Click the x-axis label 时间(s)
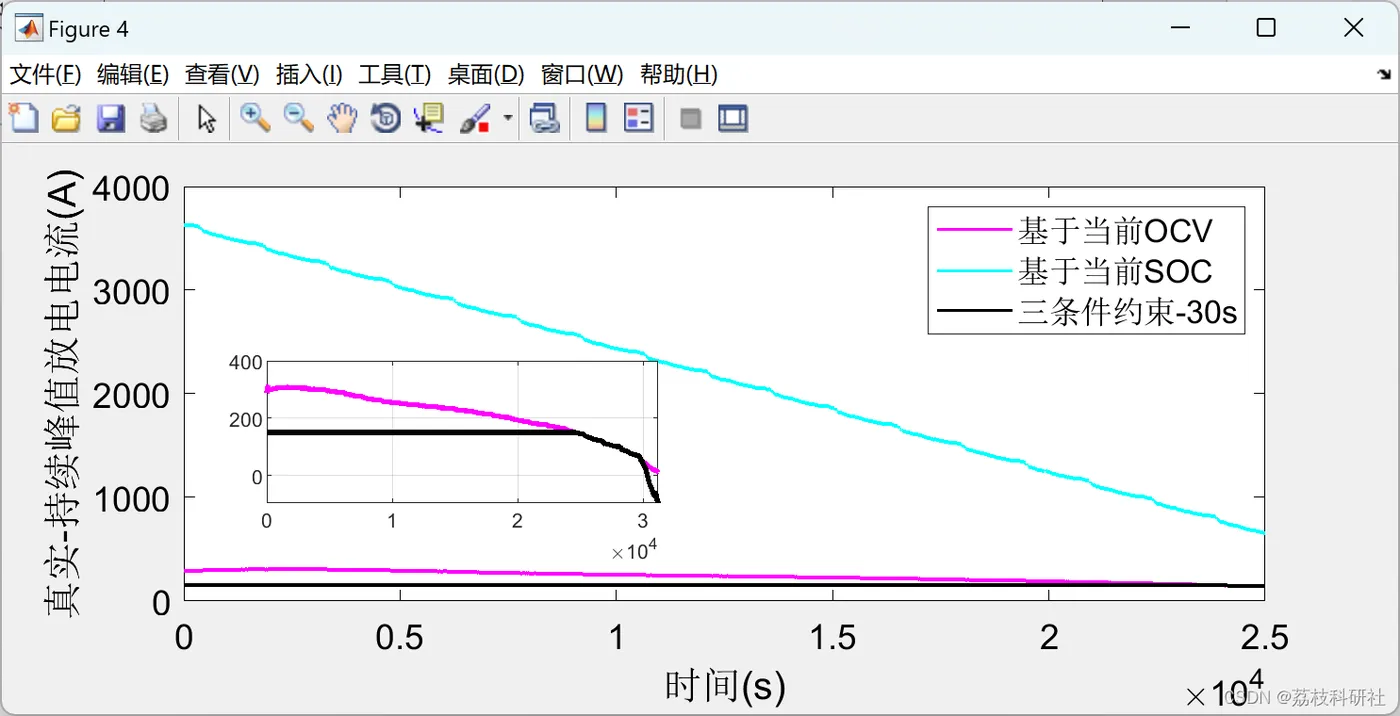 725,686
